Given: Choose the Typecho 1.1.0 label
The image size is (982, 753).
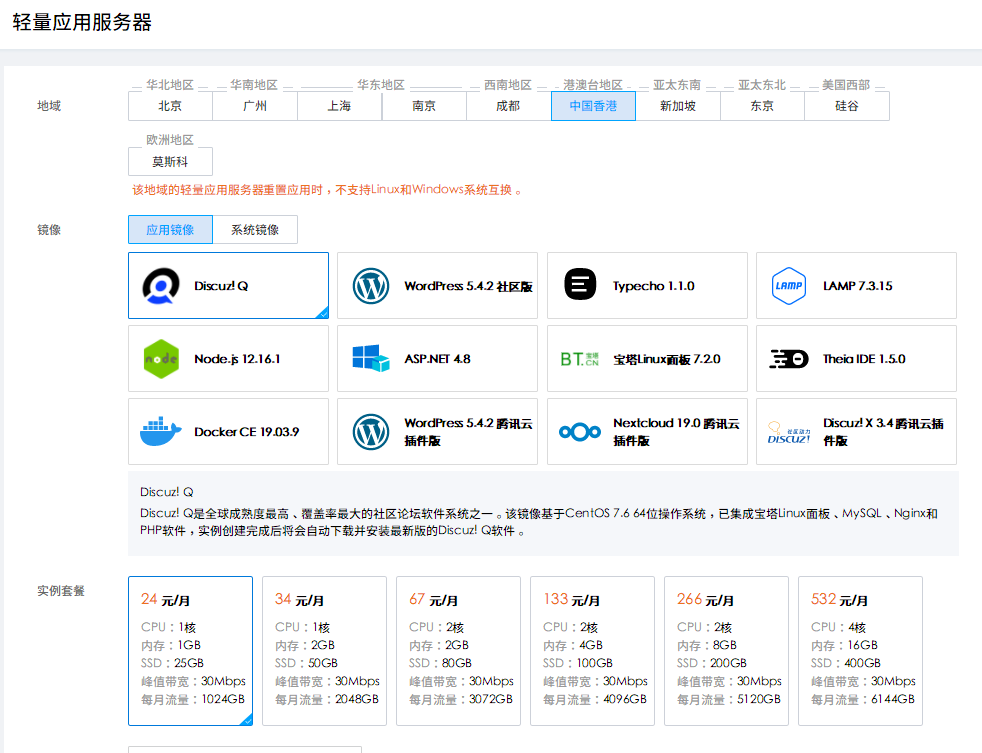Looking at the screenshot, I should click(x=654, y=286).
